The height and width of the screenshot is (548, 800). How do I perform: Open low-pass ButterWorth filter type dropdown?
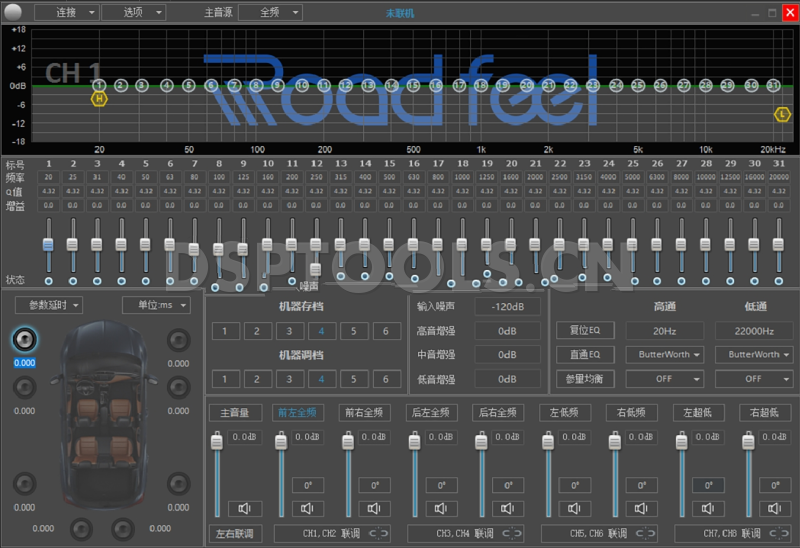(754, 355)
